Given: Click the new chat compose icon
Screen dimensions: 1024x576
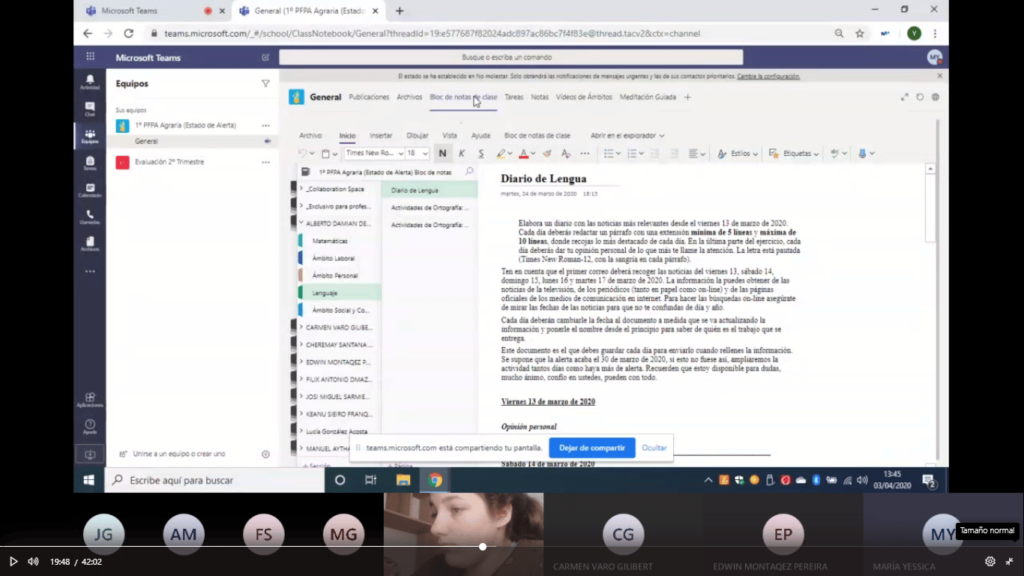Looking at the screenshot, I should point(265,57).
